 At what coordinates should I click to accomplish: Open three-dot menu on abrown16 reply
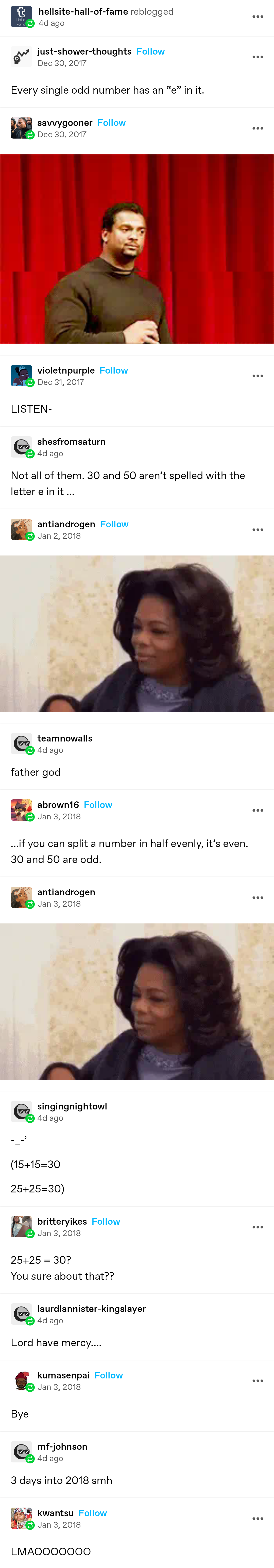pyautogui.click(x=258, y=811)
